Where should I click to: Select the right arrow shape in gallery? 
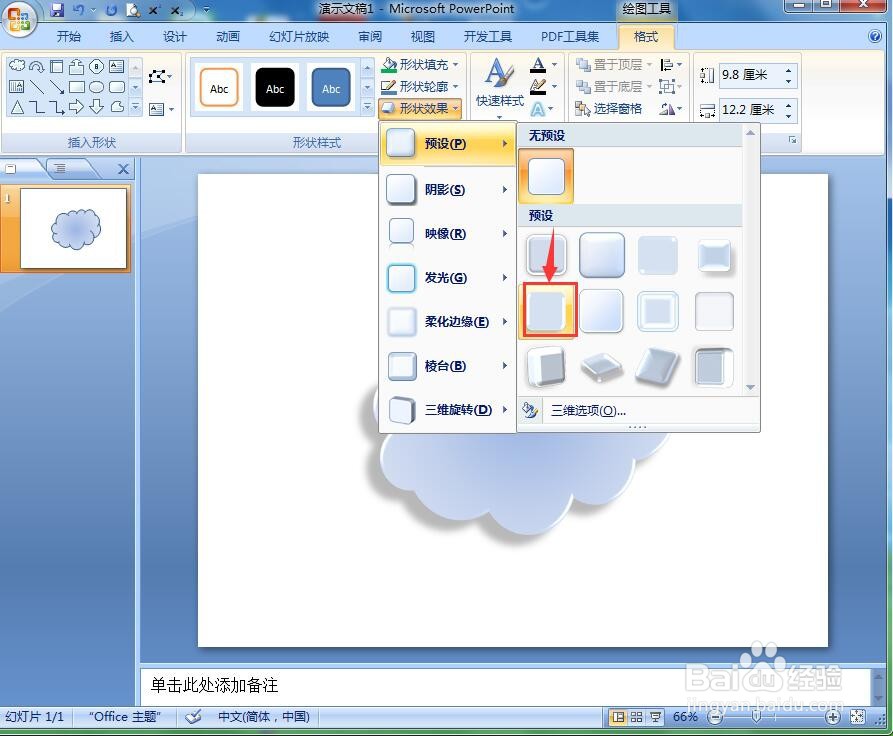tap(77, 107)
